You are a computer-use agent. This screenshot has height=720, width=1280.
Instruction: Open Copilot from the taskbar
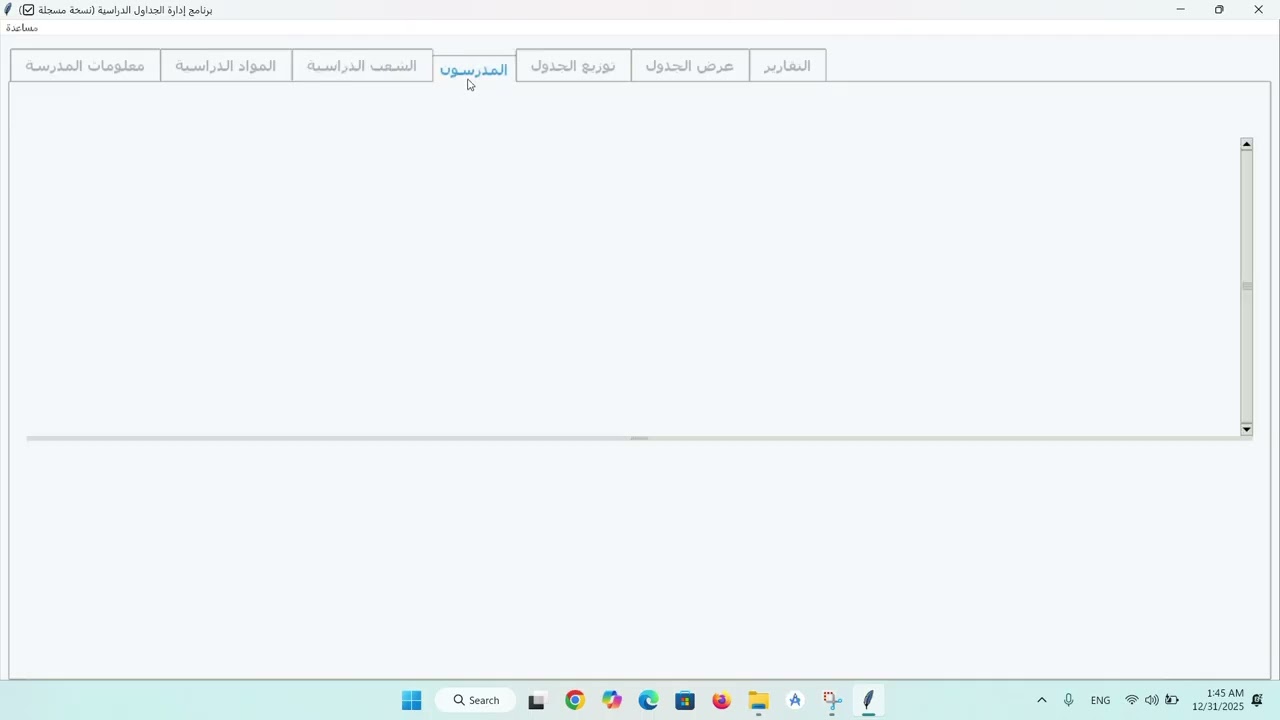[x=612, y=700]
